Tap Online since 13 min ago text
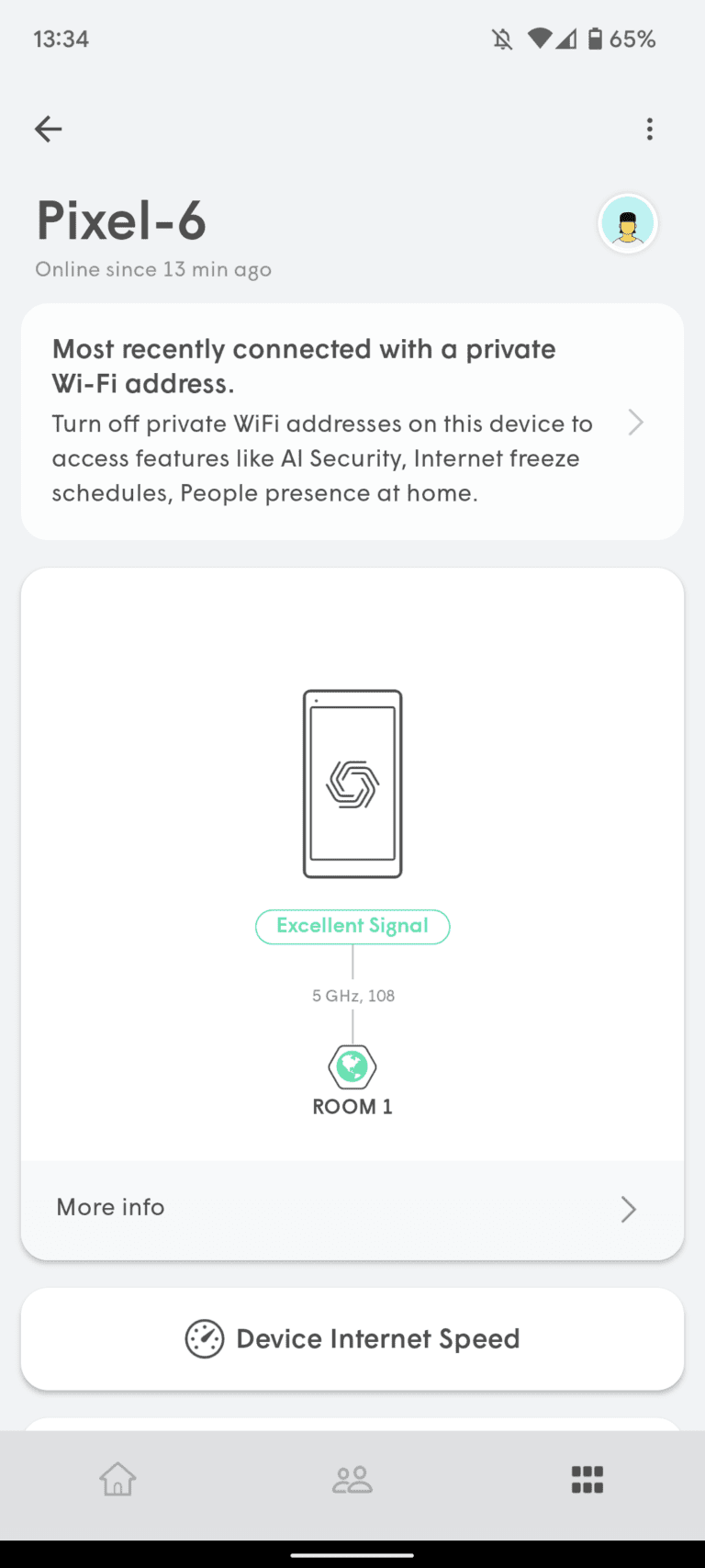The height and width of the screenshot is (1568, 705). (152, 269)
